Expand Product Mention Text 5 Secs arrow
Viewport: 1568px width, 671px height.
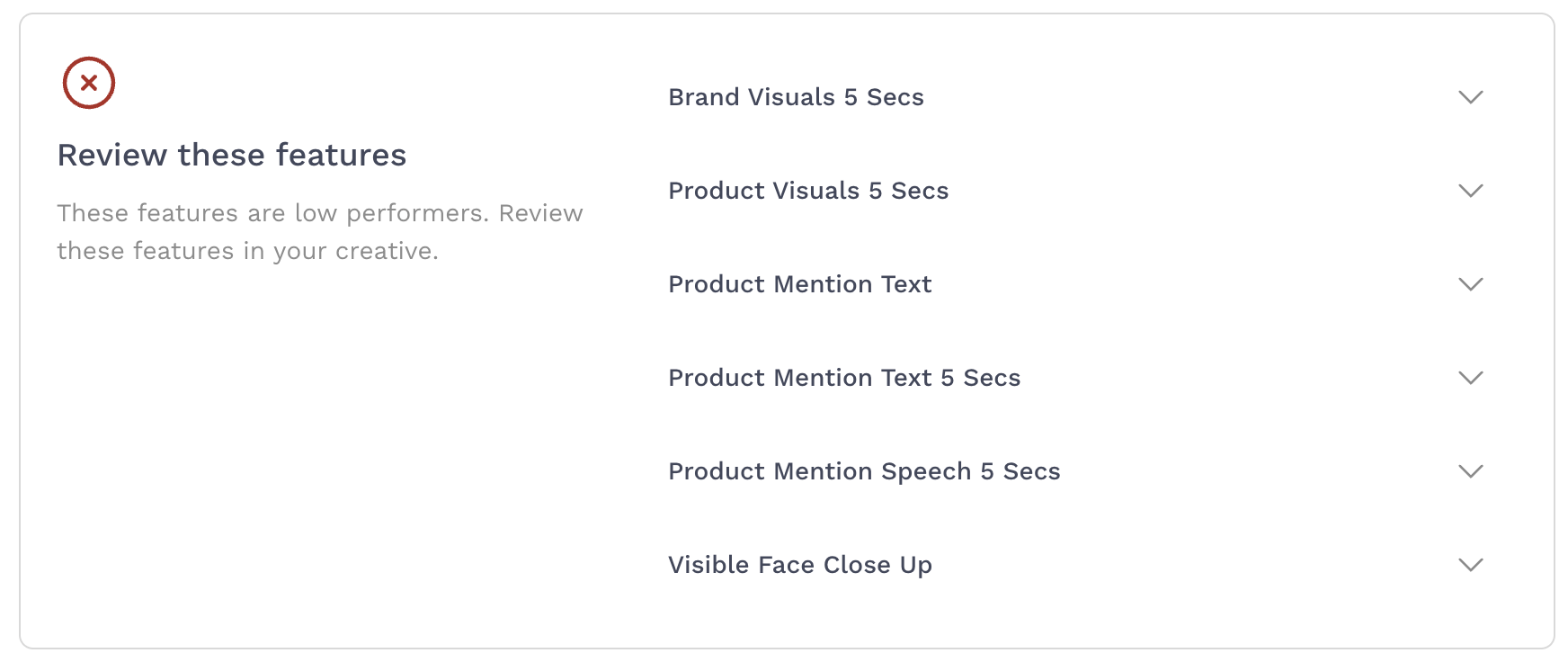click(x=1470, y=378)
